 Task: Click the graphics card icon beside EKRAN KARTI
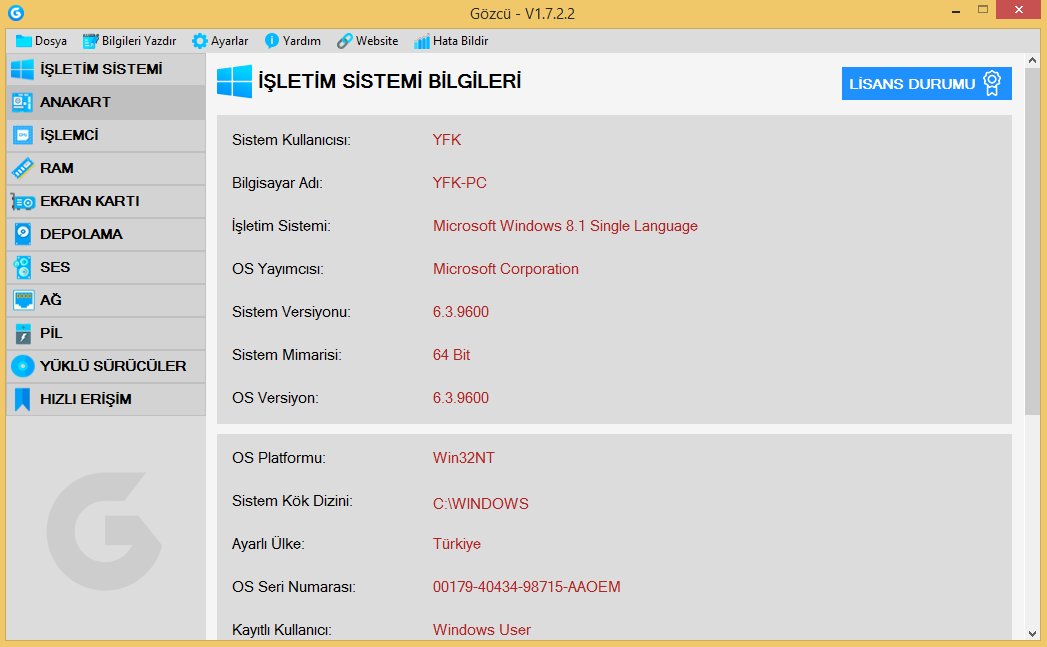tap(23, 202)
